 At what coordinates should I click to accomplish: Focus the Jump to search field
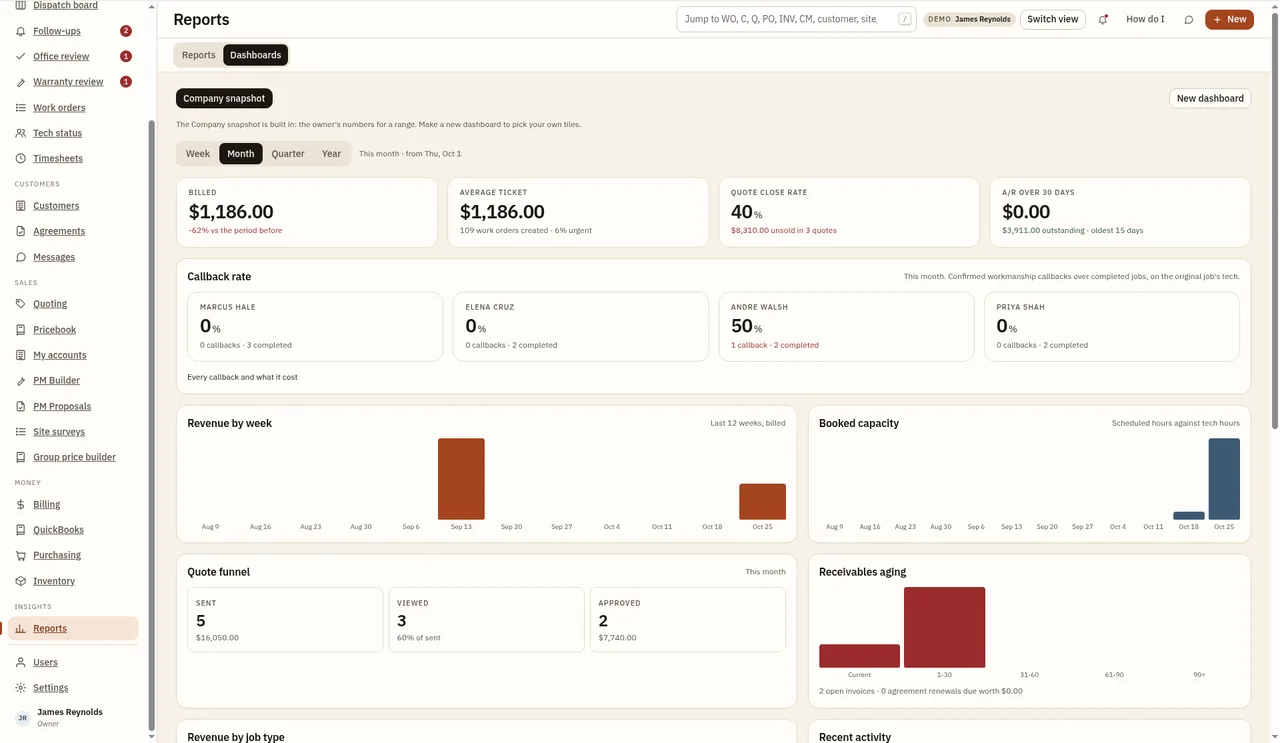click(797, 19)
